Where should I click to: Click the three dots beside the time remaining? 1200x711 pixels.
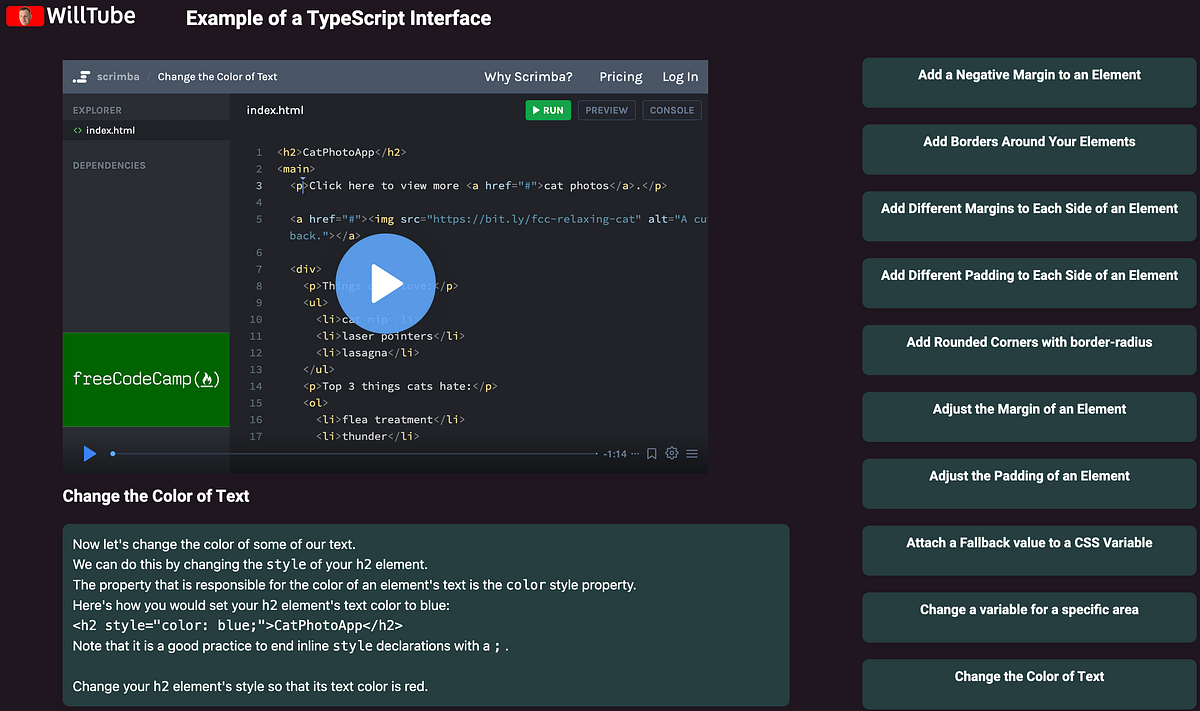pos(635,454)
